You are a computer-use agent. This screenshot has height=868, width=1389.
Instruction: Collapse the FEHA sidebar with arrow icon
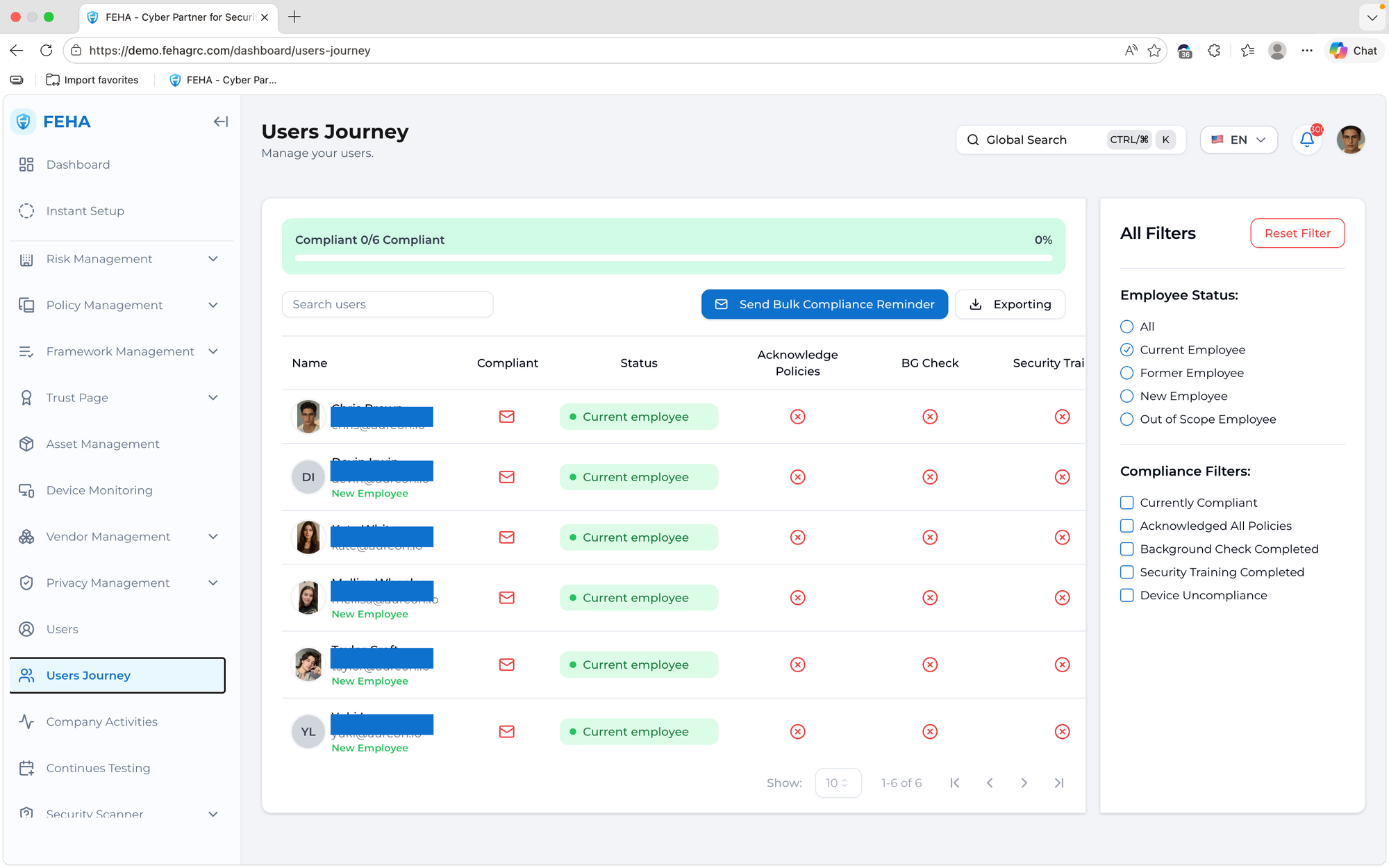click(x=220, y=122)
